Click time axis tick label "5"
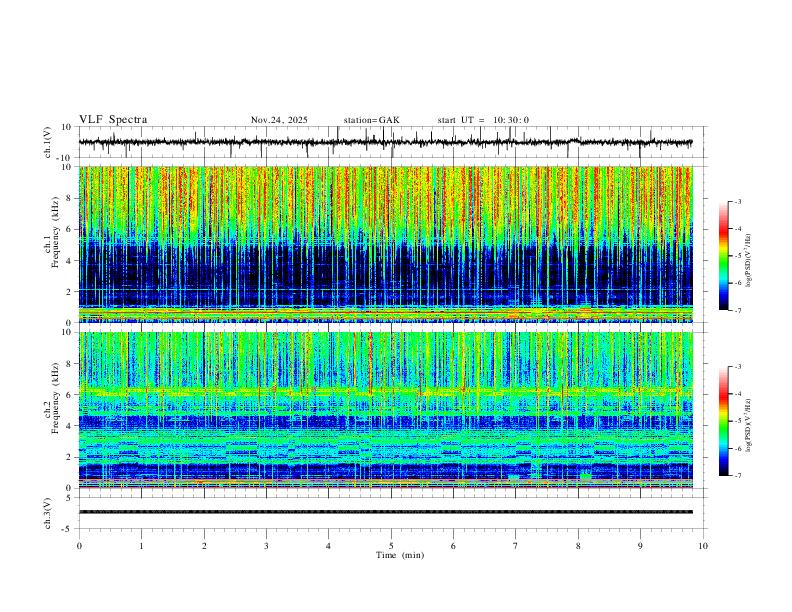792x612 pixels. 391,546
